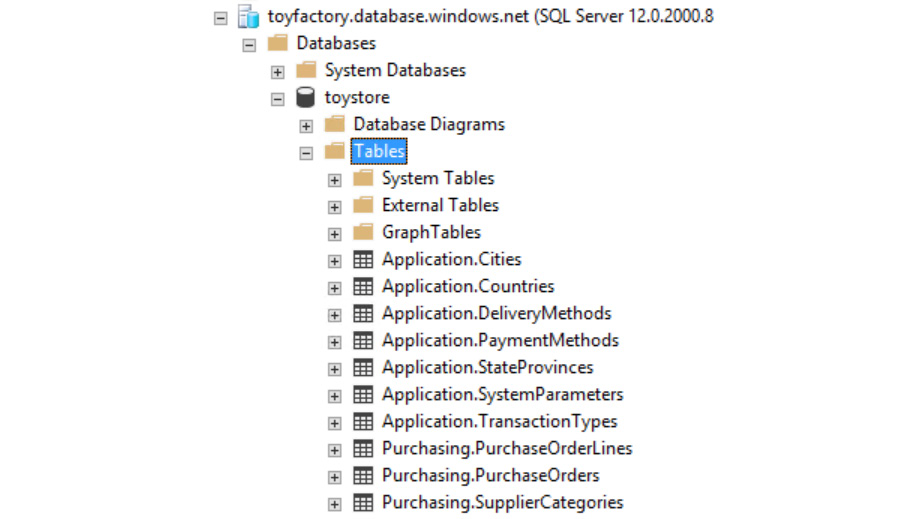
Task: Click the System Databases folder icon
Action: pos(306,71)
